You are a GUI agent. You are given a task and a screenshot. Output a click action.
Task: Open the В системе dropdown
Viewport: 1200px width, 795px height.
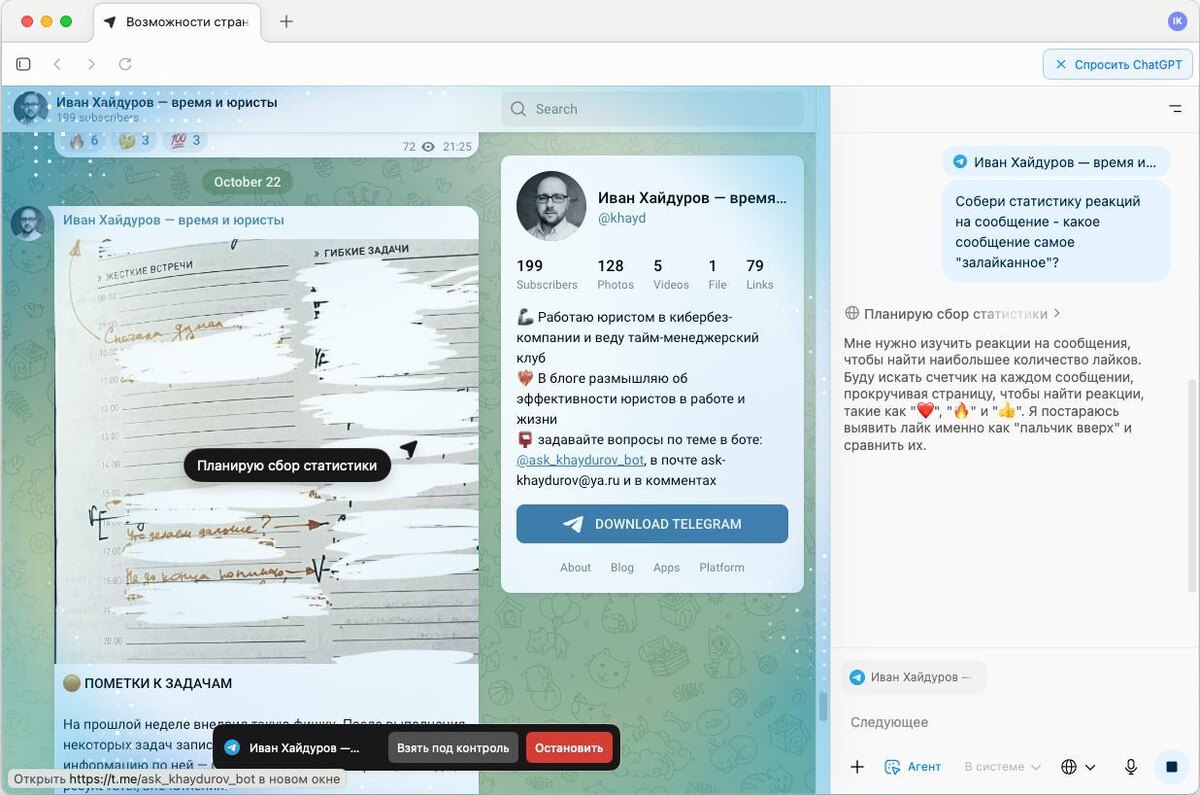[1002, 767]
